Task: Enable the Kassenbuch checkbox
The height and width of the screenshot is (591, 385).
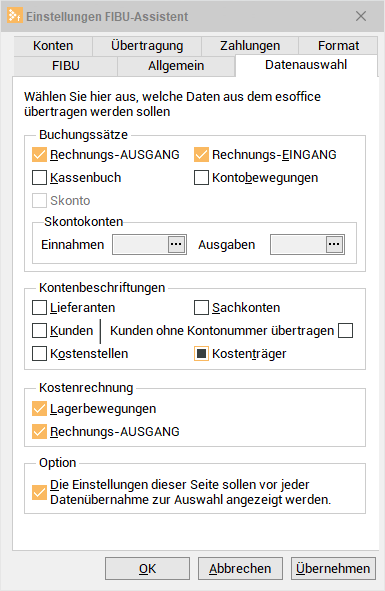Action: pyautogui.click(x=40, y=178)
